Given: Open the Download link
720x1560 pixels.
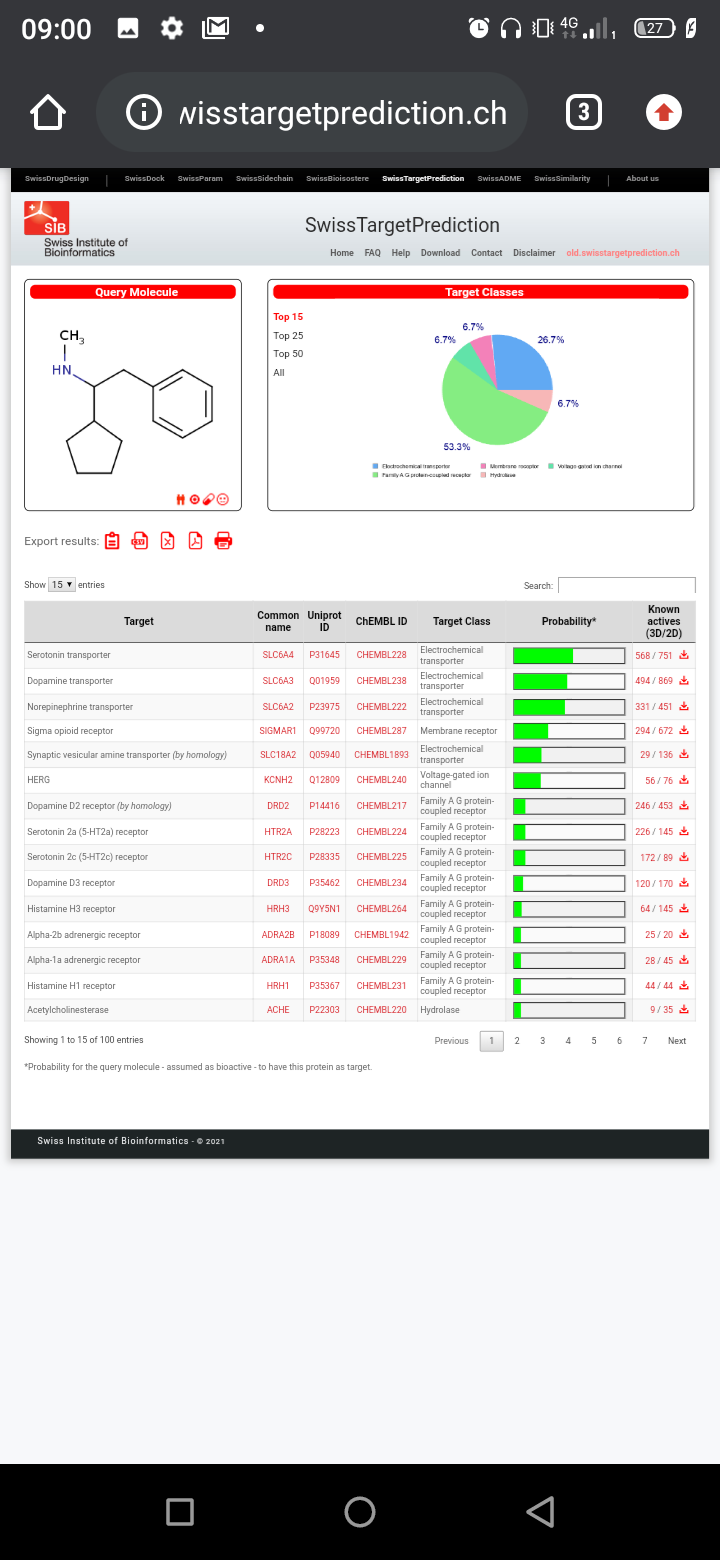Looking at the screenshot, I should [440, 253].
